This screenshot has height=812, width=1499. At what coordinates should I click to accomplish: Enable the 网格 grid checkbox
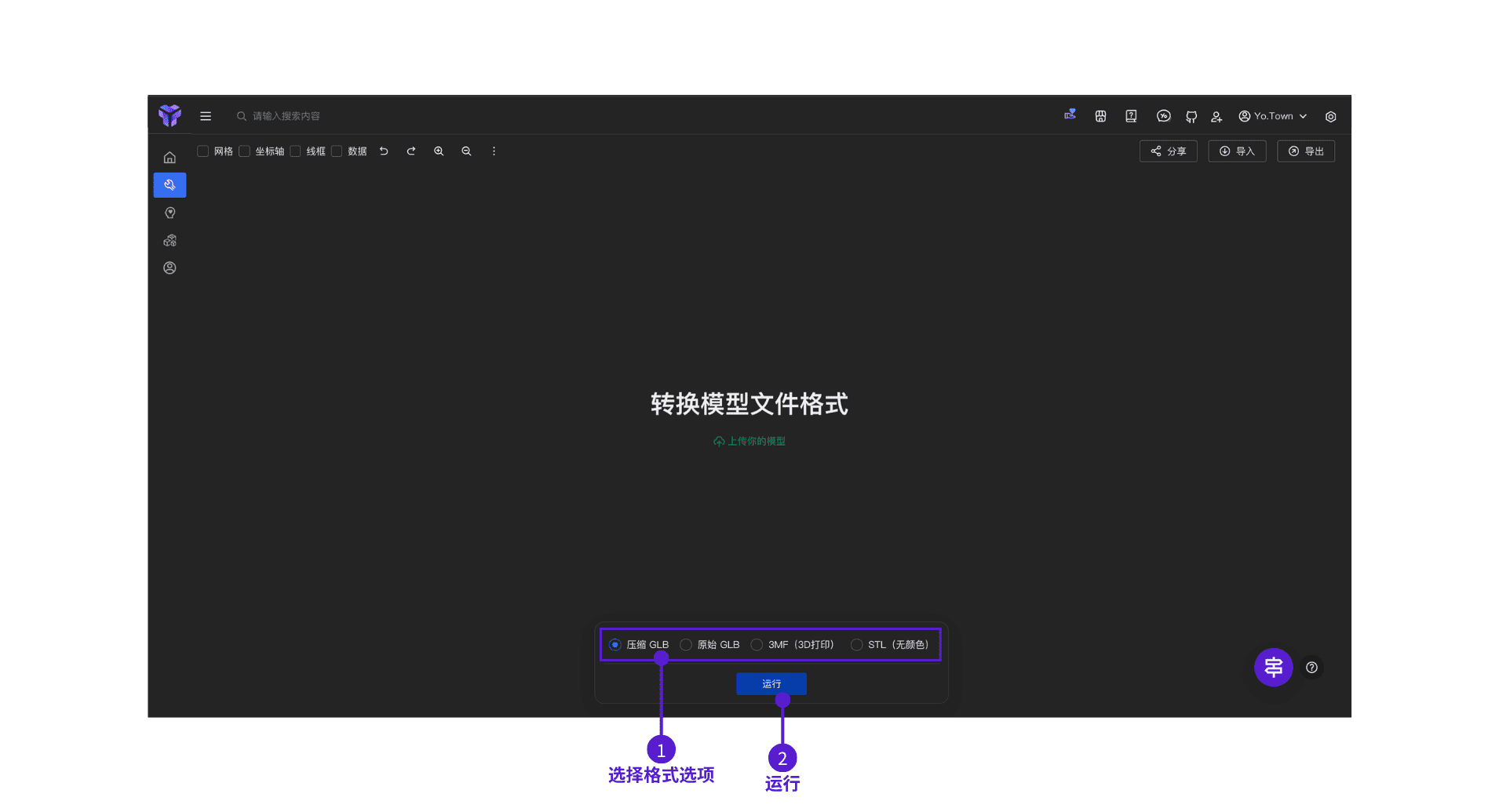[x=202, y=151]
